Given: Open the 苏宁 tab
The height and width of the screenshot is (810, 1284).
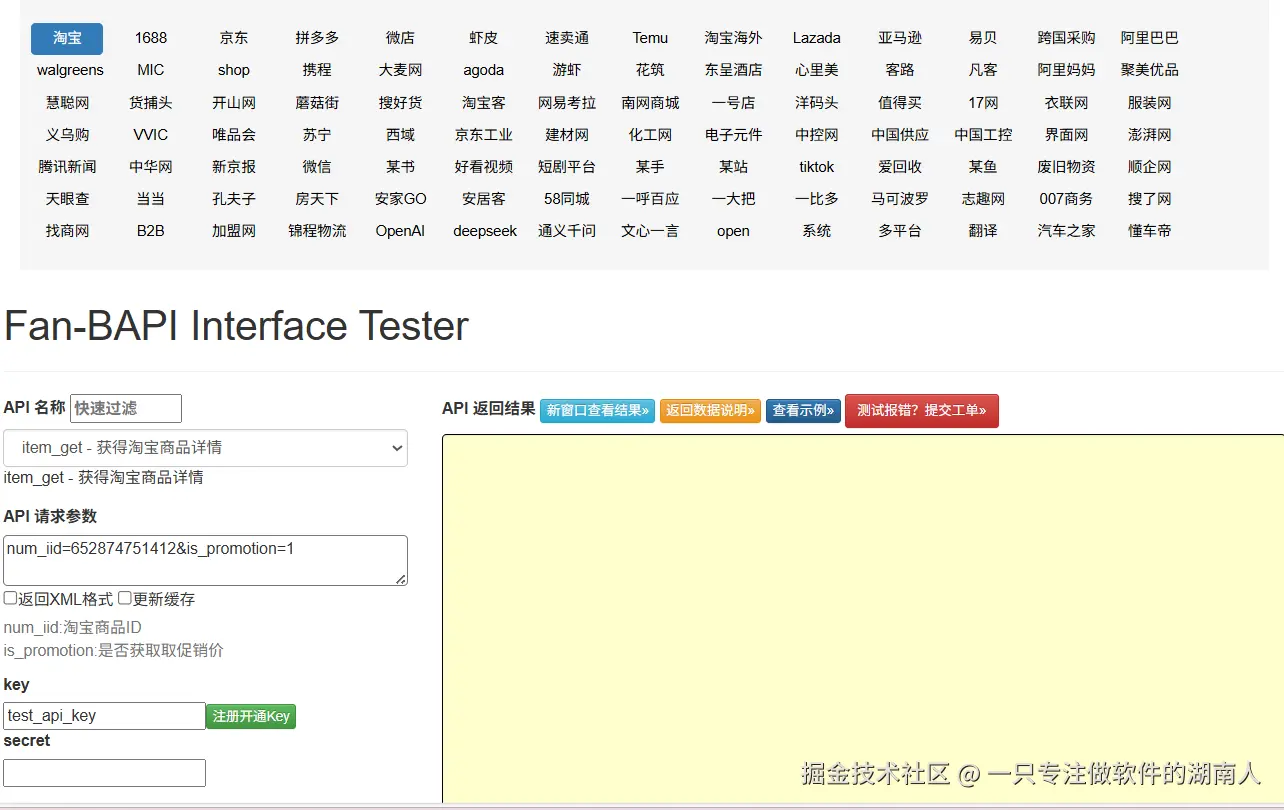Looking at the screenshot, I should [x=317, y=134].
